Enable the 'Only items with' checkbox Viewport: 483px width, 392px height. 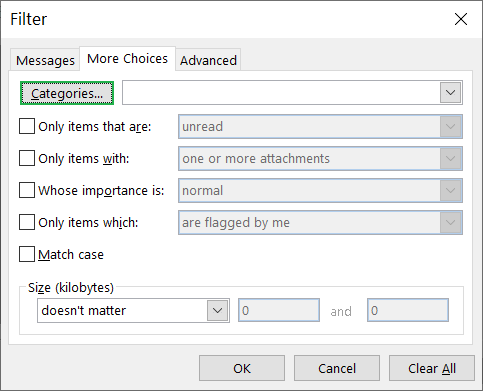[x=27, y=158]
